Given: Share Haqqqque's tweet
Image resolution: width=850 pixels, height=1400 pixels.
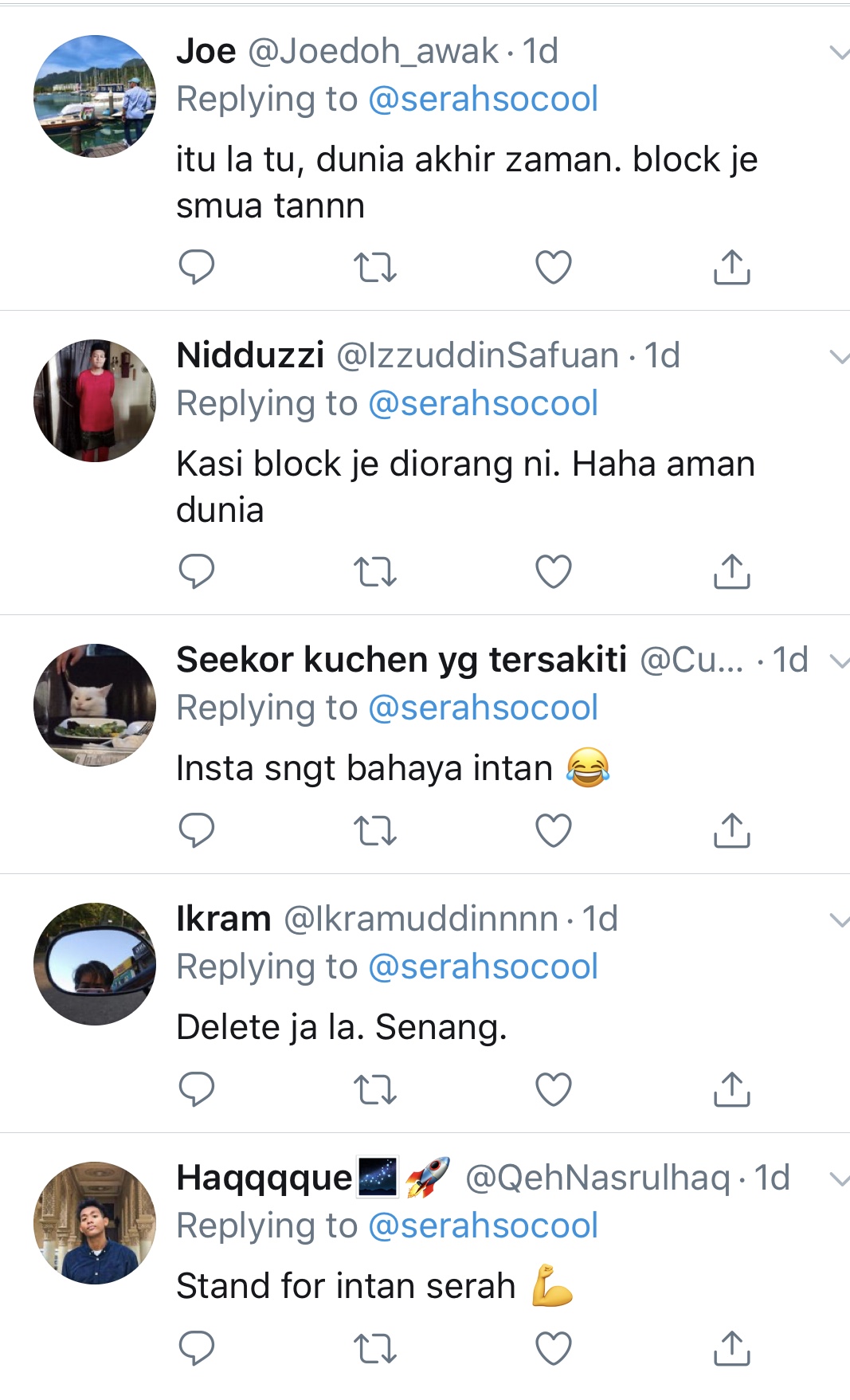Looking at the screenshot, I should pos(731,1347).
